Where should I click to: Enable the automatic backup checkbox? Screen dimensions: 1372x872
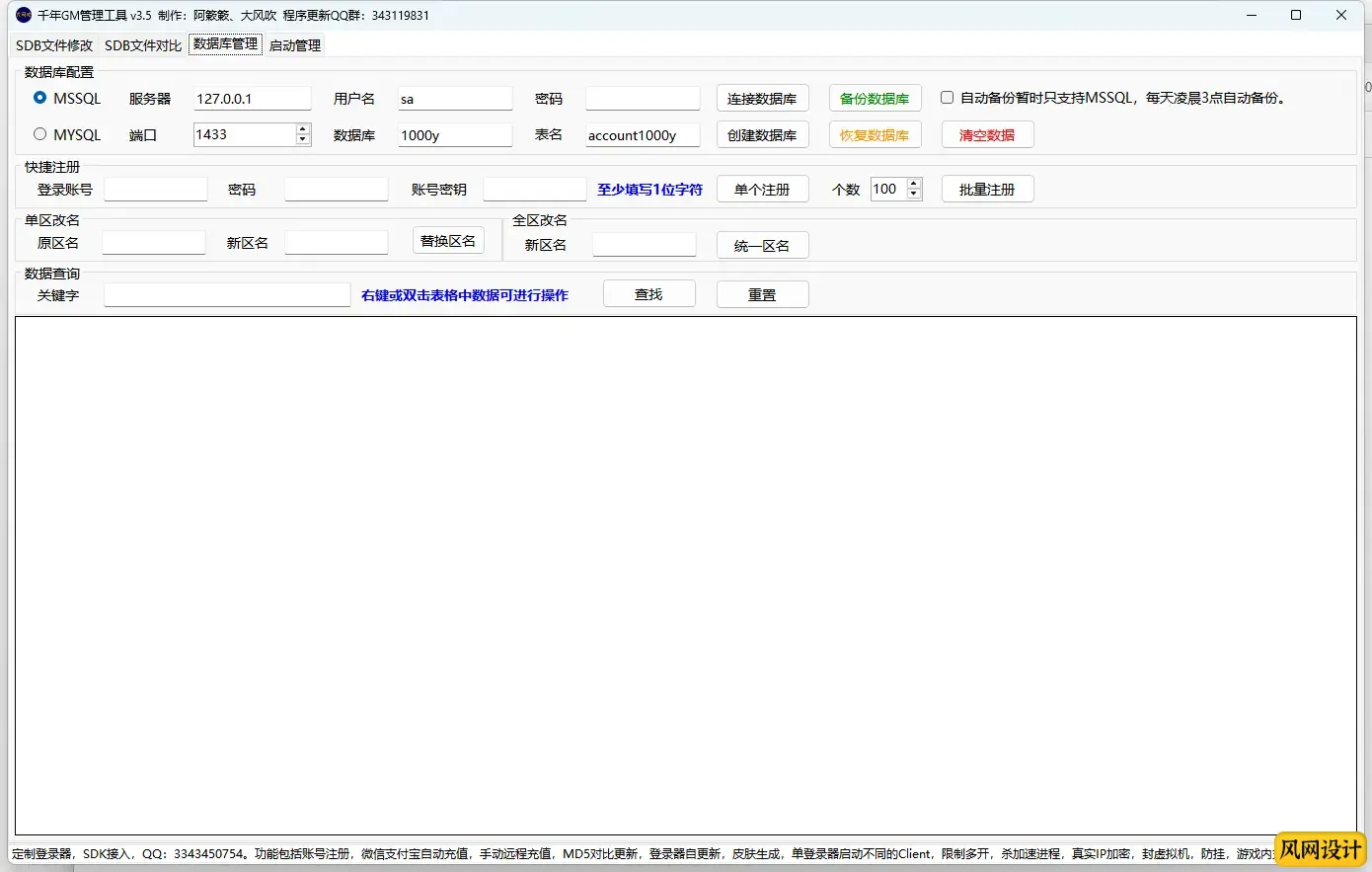(x=947, y=98)
